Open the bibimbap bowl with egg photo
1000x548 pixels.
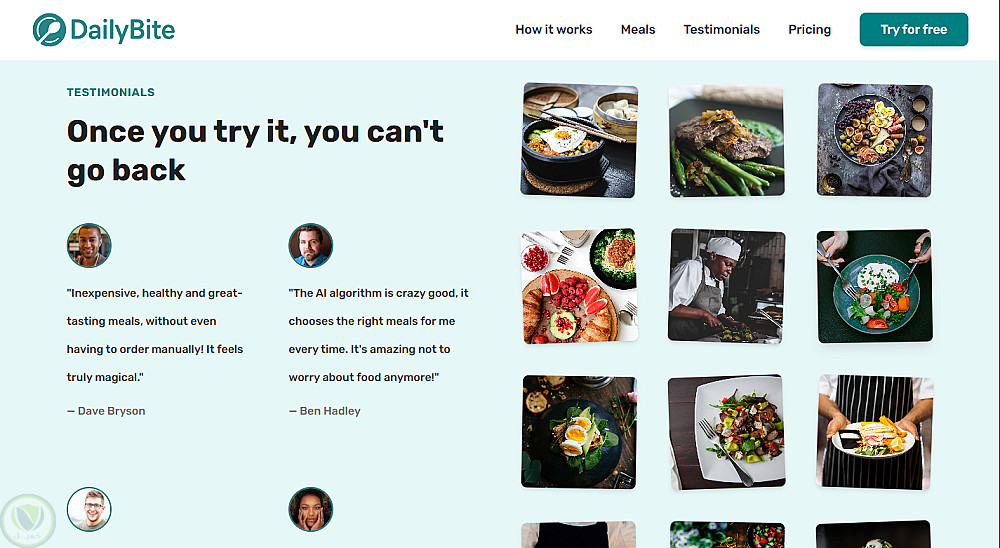(x=579, y=140)
